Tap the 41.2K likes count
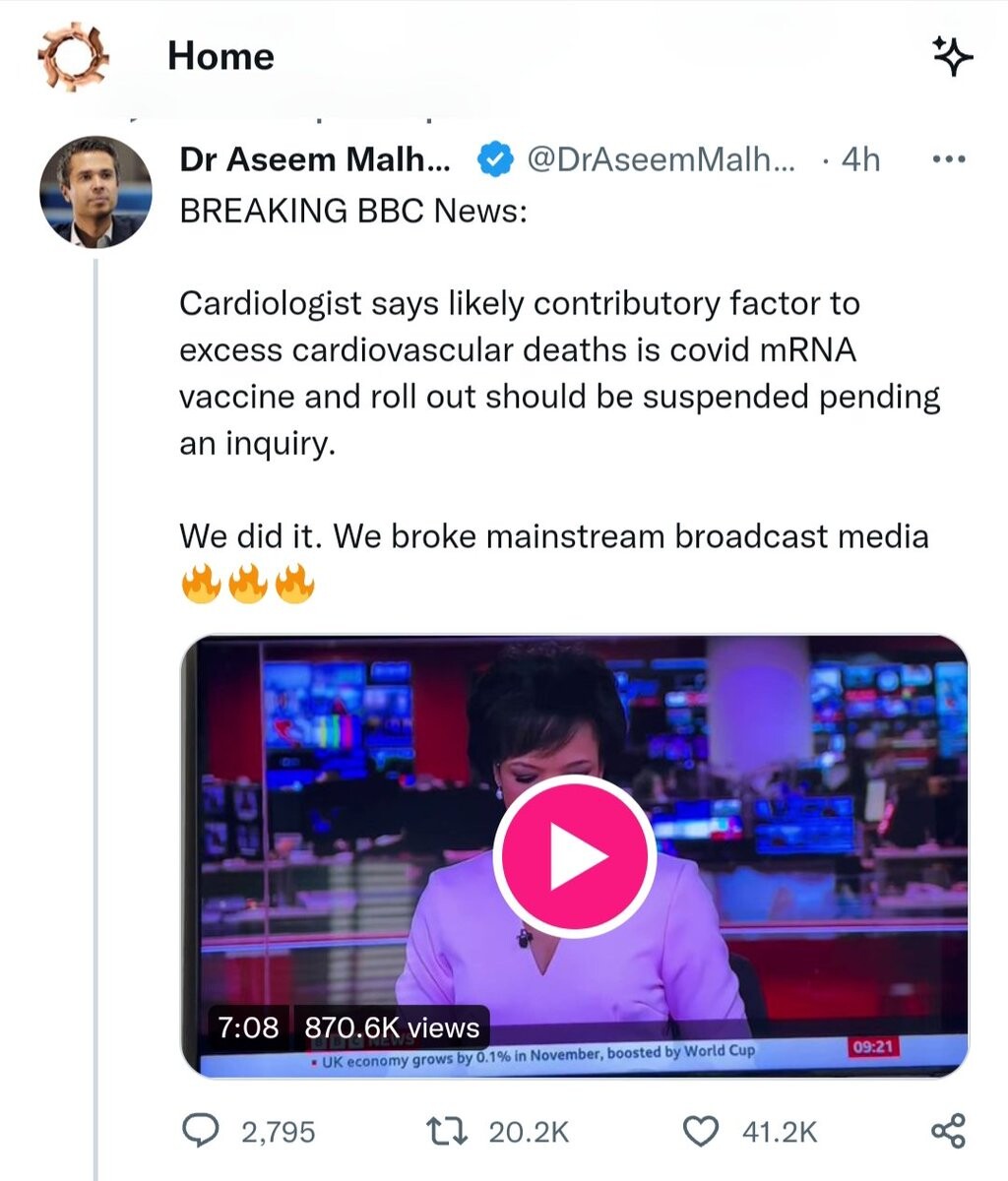The image size is (1008, 1181). [780, 1132]
